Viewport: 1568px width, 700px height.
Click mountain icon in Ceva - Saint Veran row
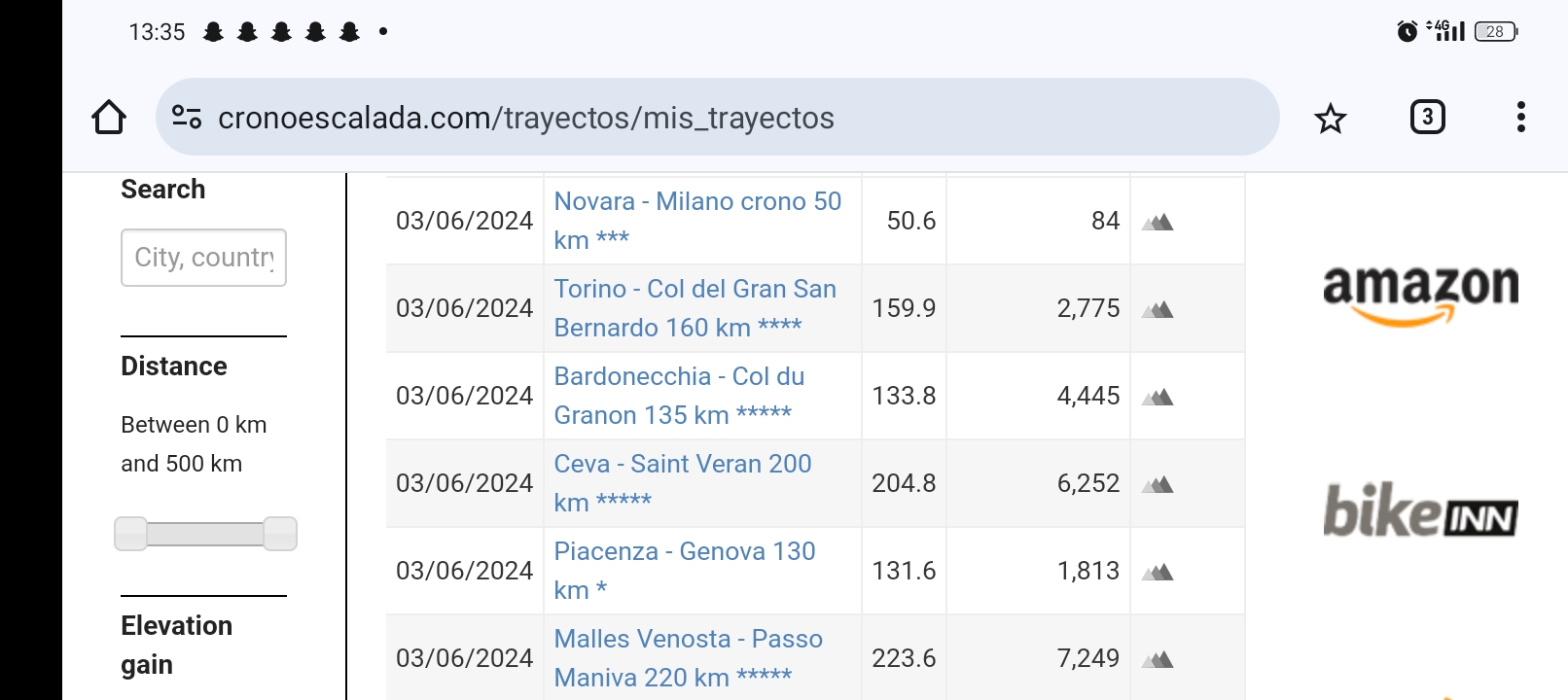pos(1158,485)
